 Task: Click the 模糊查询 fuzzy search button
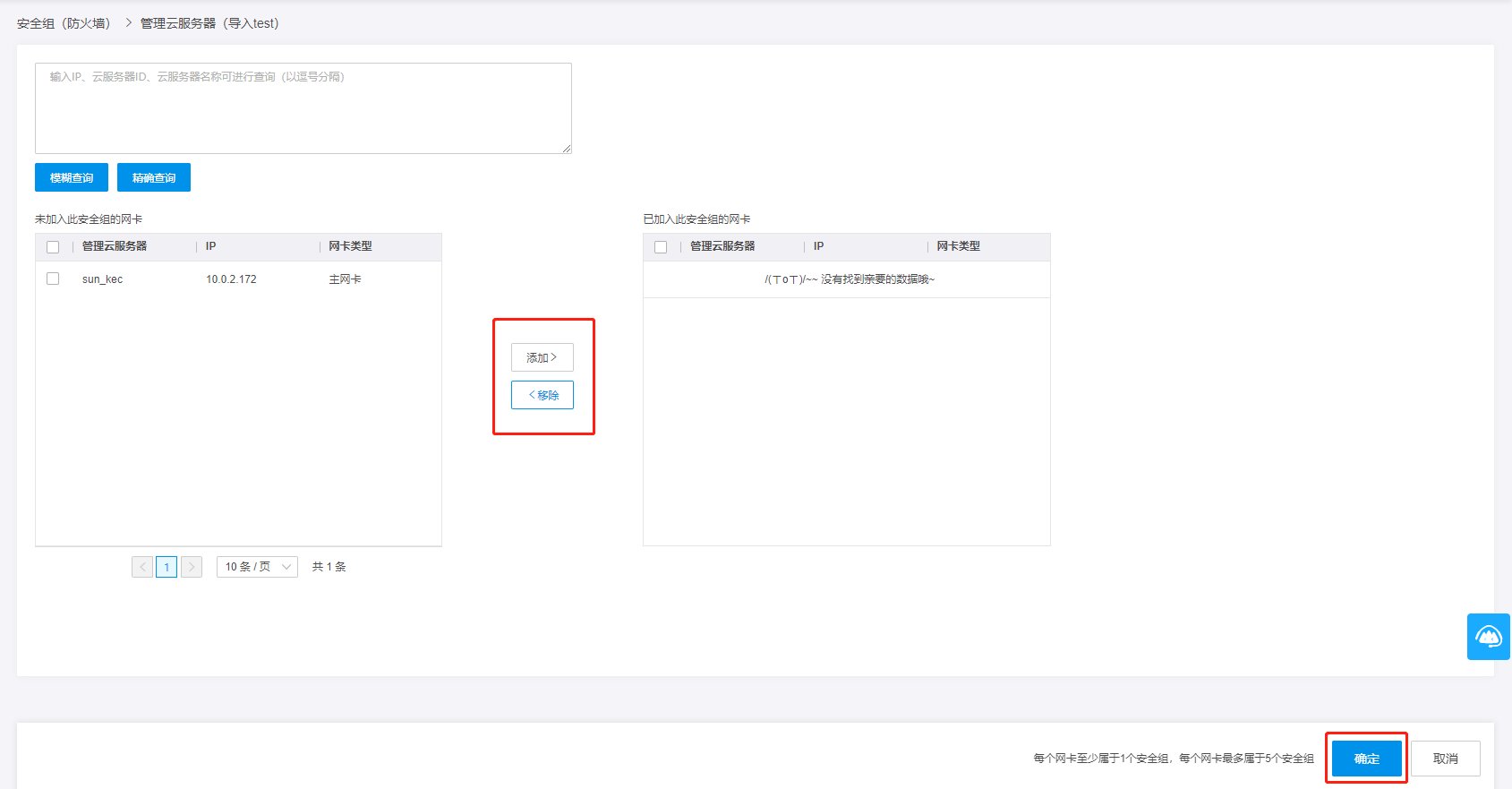point(72,177)
